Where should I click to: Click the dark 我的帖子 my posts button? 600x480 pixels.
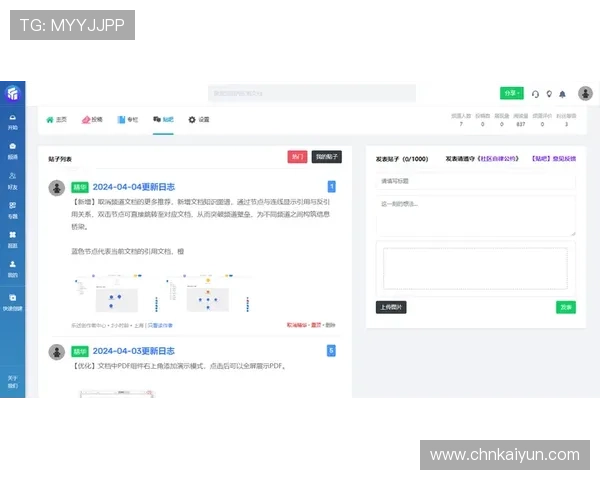point(326,157)
